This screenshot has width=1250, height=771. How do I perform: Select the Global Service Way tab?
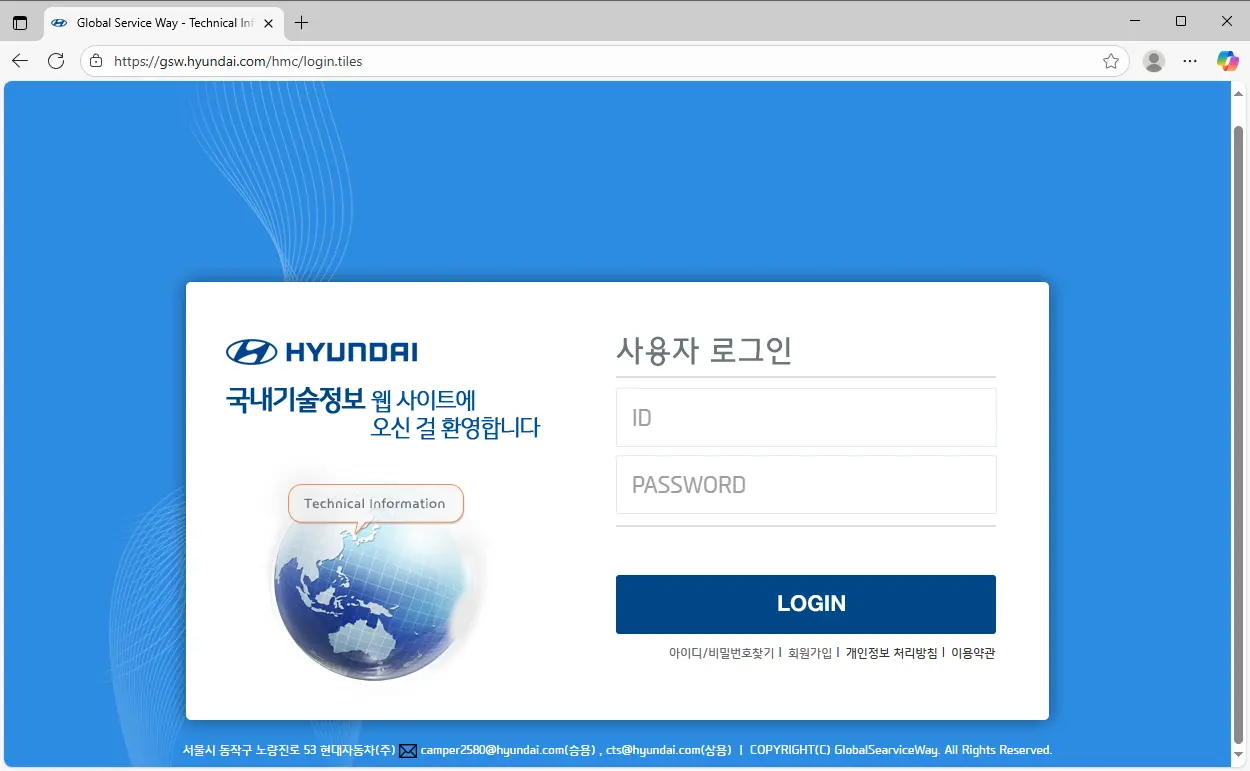[x=162, y=22]
